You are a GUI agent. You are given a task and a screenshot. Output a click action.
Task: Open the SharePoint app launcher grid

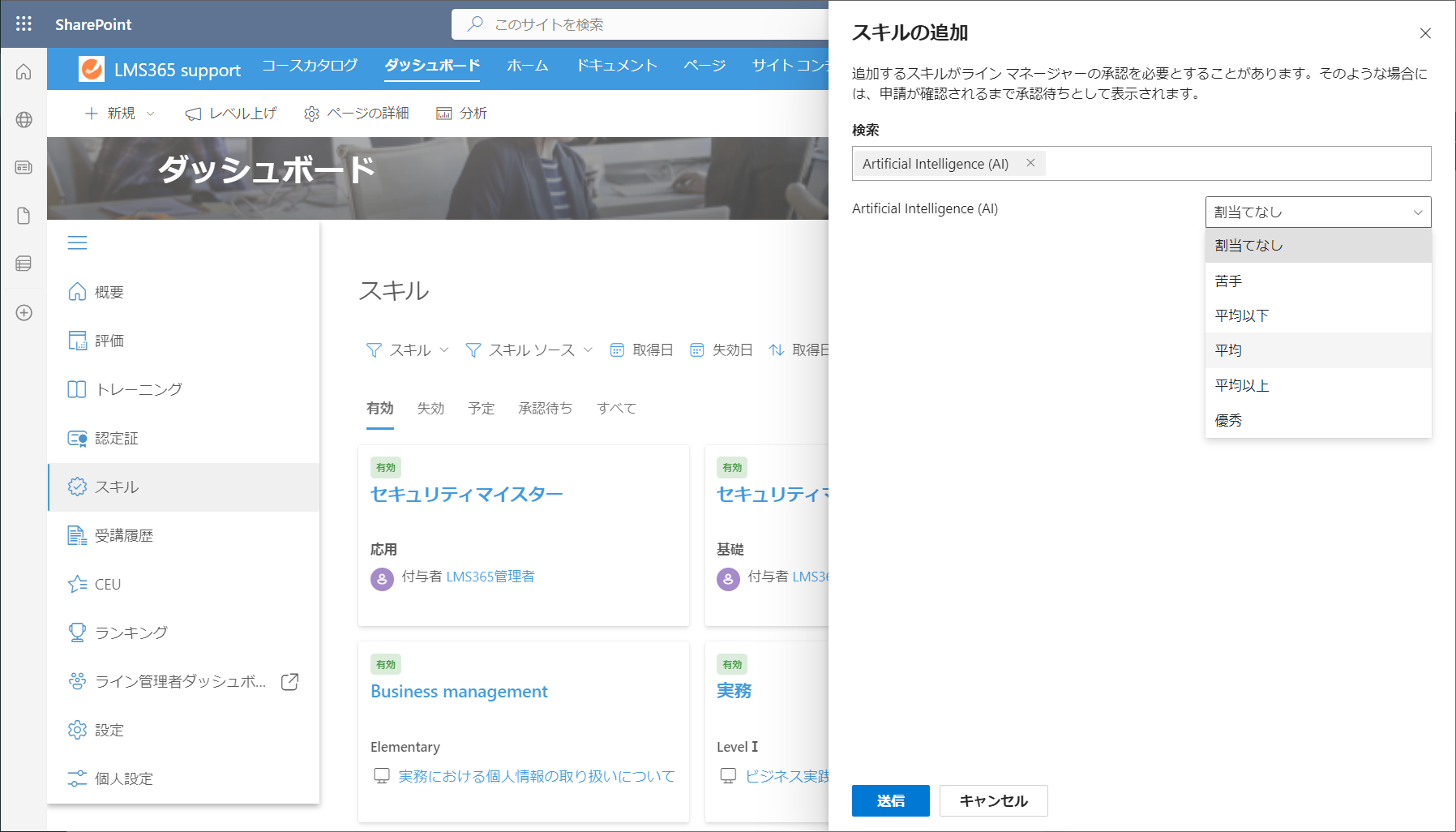(x=24, y=24)
